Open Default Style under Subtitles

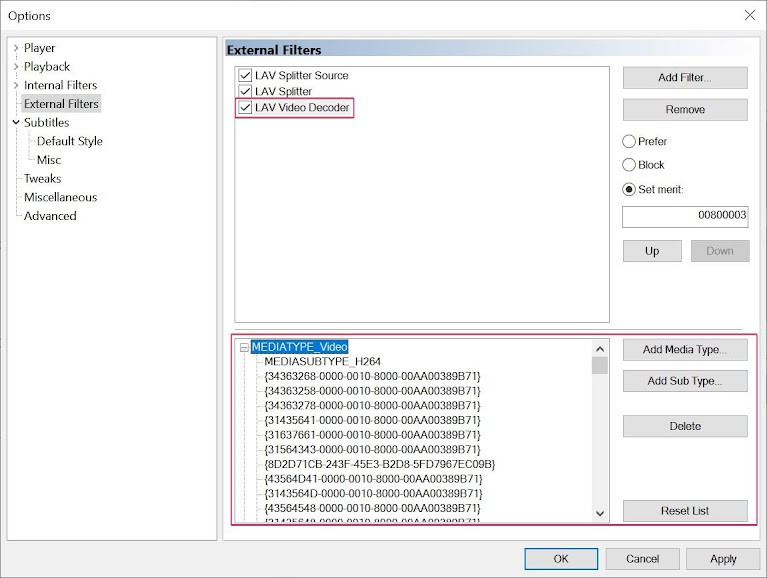[70, 141]
